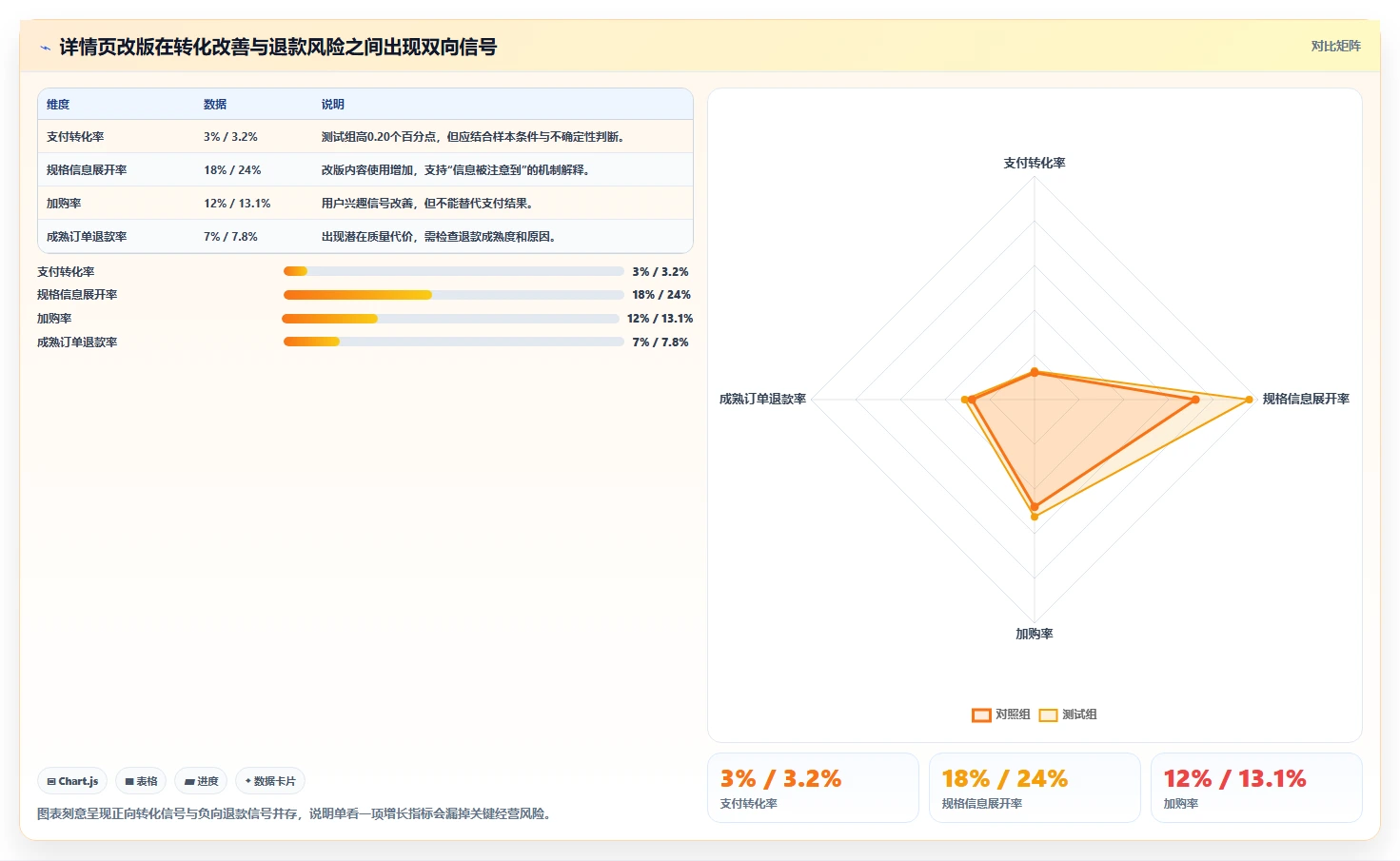Click the 3% / 3.2% 支付转化率 data card
The width and height of the screenshot is (1400, 861).
coord(813,788)
